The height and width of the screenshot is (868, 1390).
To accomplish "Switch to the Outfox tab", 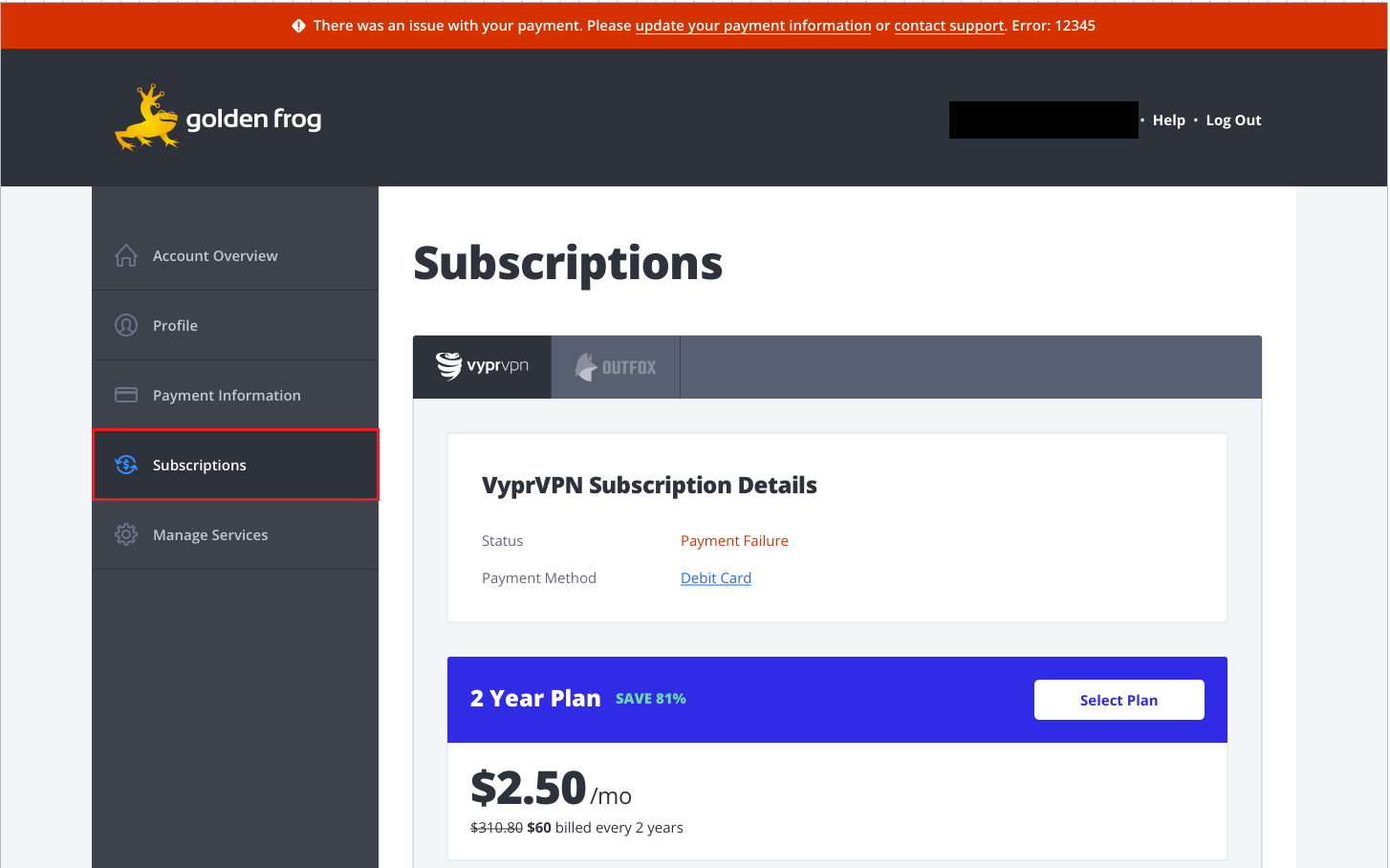I will tap(615, 366).
